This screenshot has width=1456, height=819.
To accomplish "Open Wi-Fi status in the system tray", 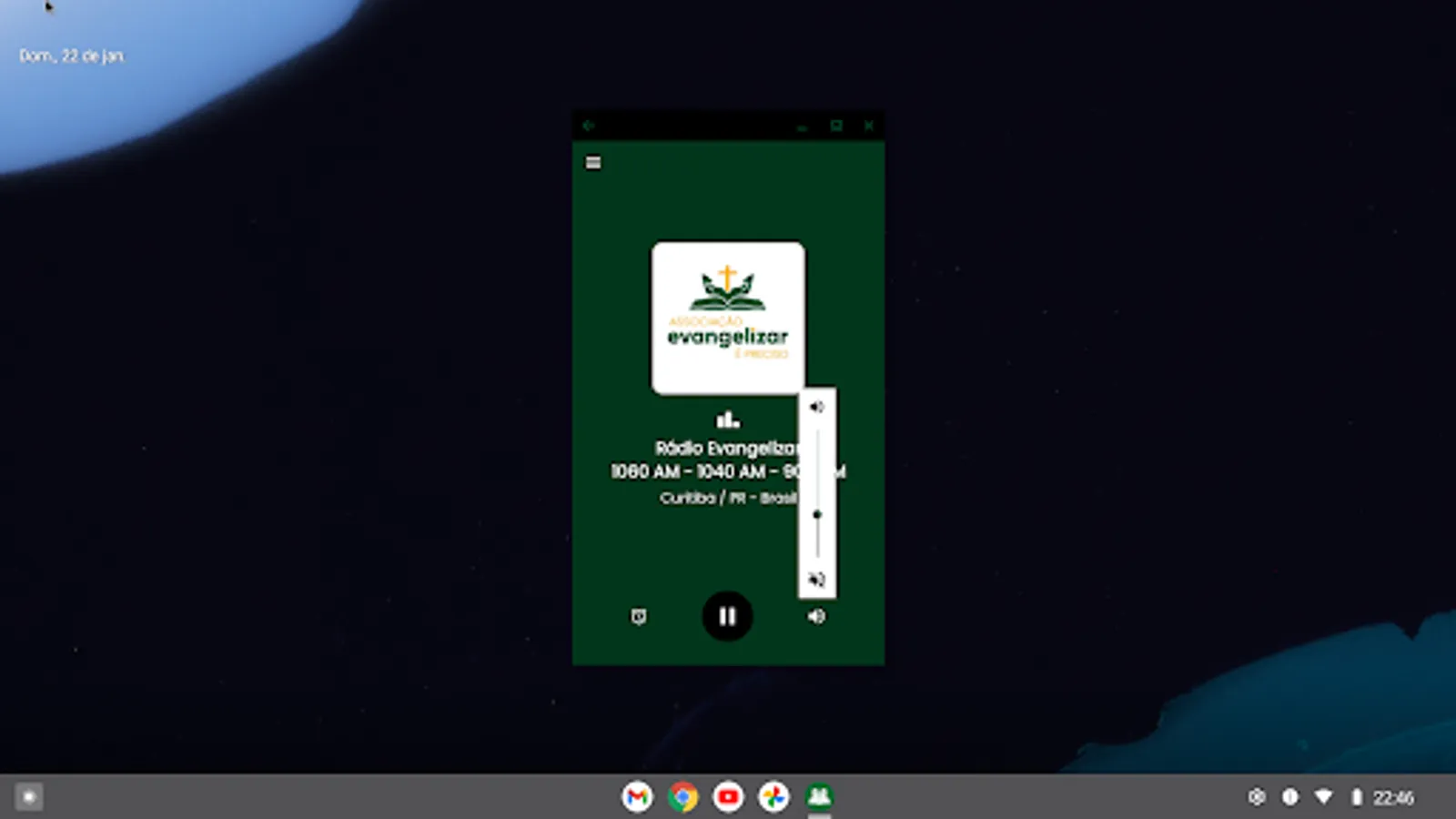I will [1324, 797].
